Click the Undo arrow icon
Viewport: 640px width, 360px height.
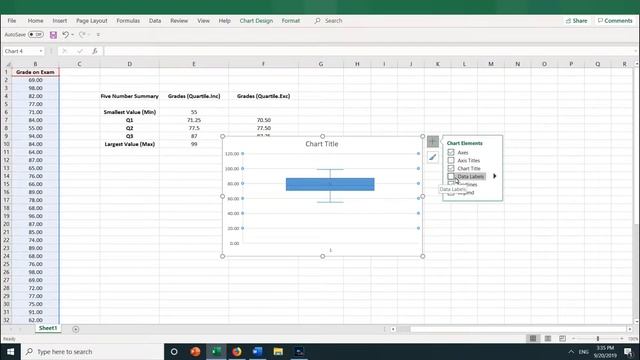(65, 35)
